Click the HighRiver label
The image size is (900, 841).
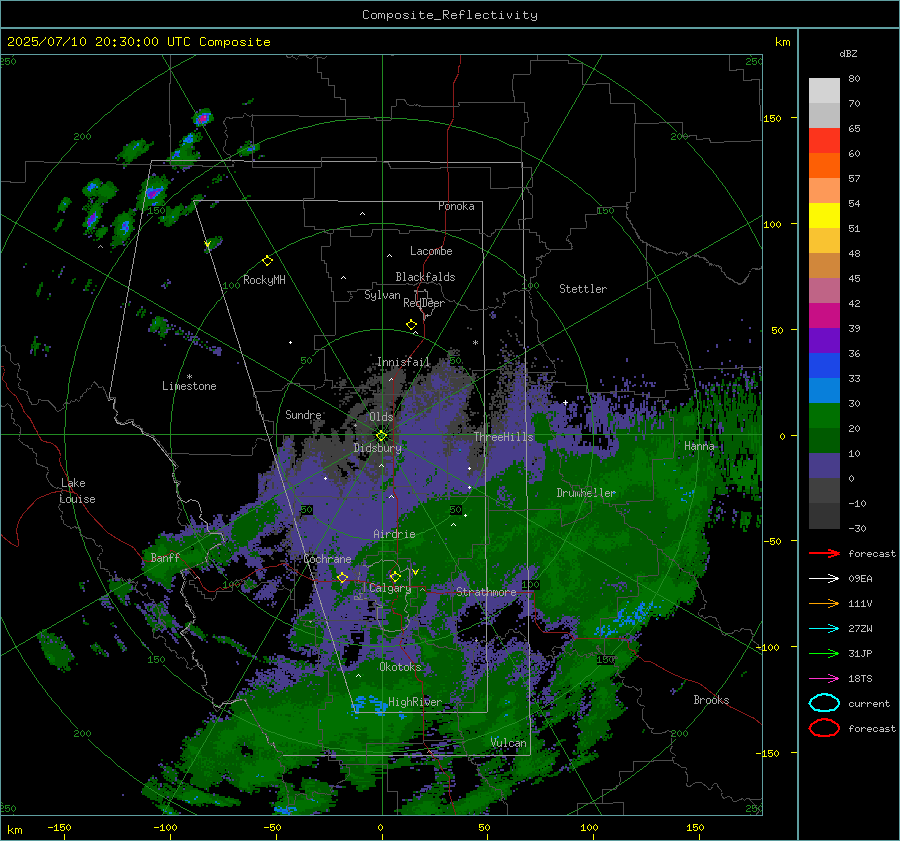(x=415, y=702)
